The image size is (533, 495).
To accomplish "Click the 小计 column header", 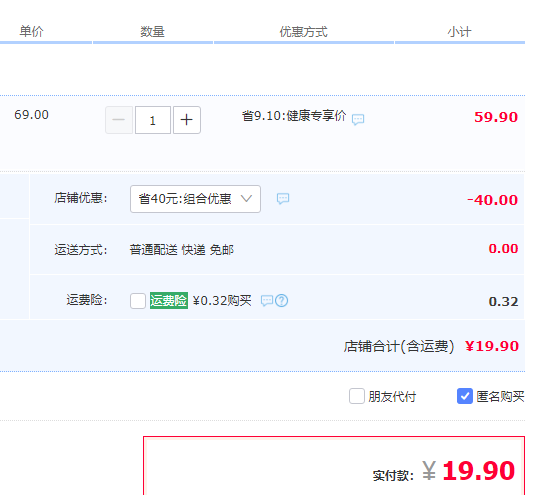I will tap(459, 32).
